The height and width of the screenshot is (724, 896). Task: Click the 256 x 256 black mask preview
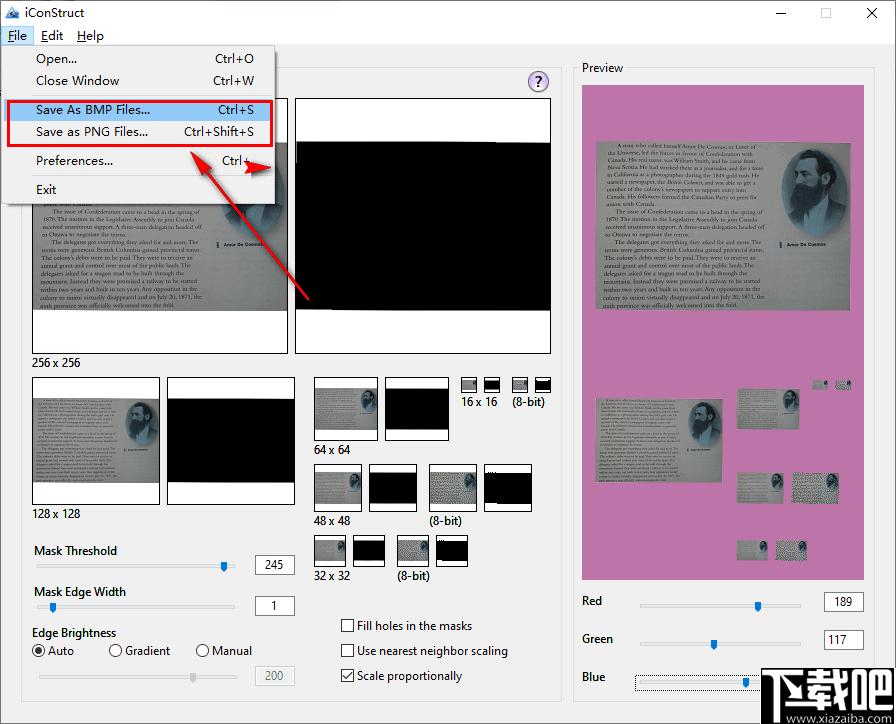coord(423,226)
